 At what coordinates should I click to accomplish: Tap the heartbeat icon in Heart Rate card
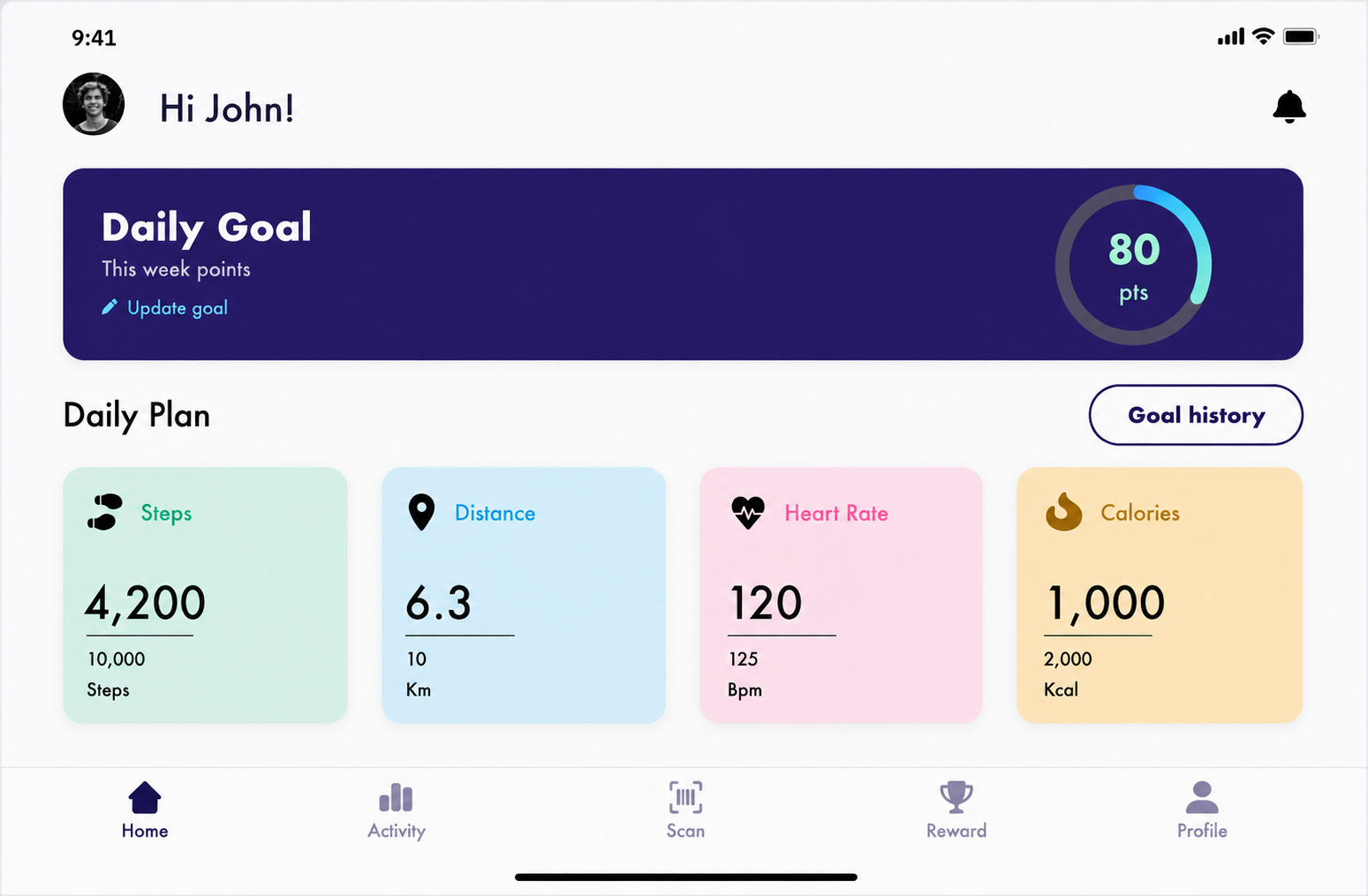(748, 512)
